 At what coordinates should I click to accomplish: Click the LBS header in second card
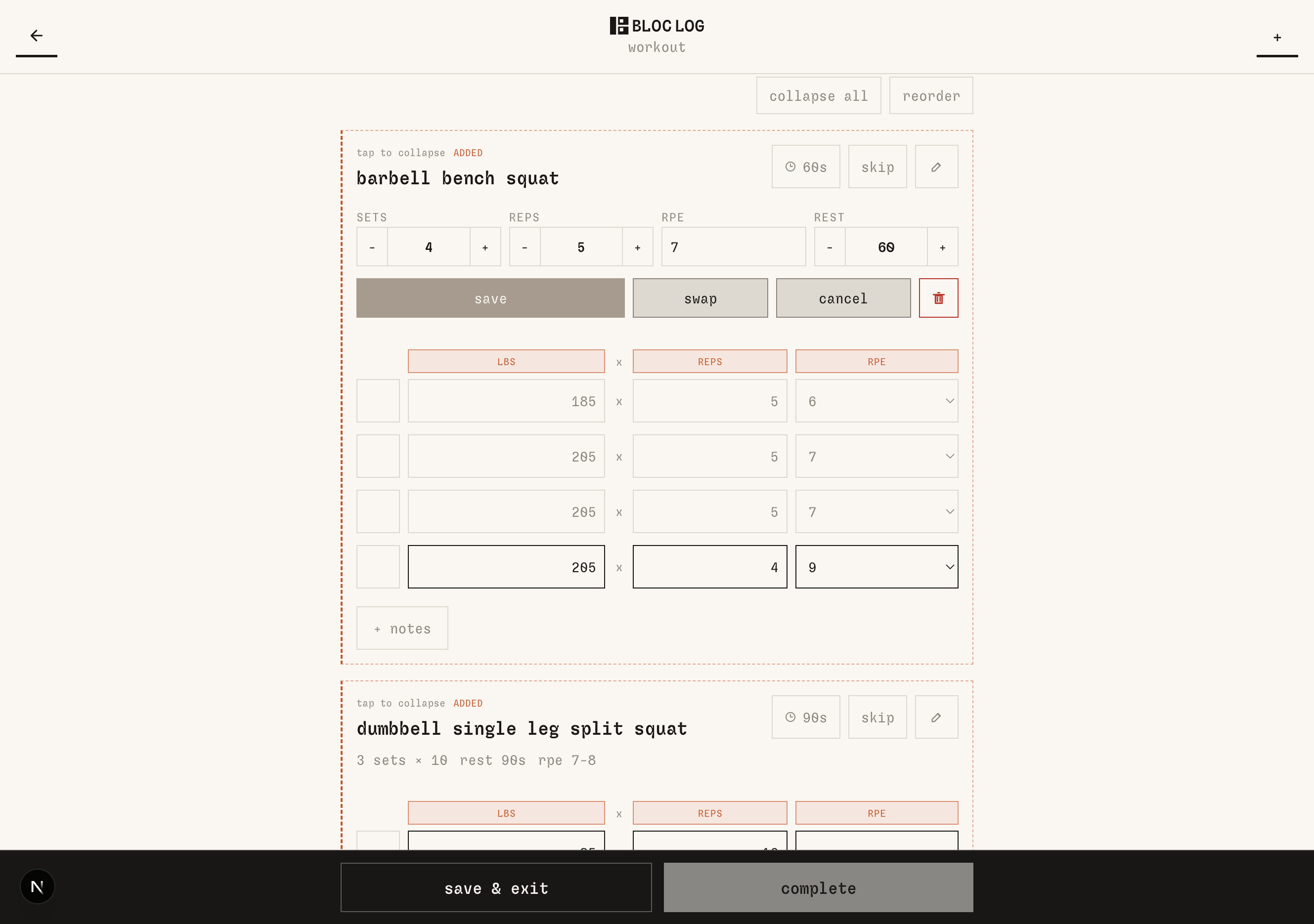coord(506,813)
